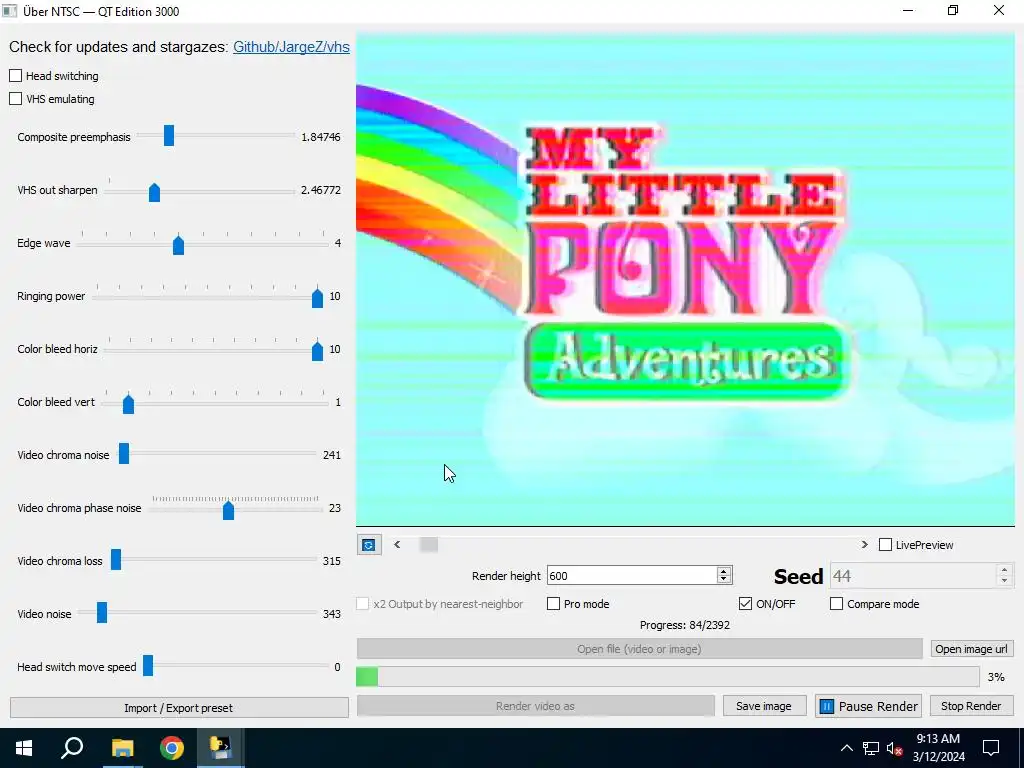Open File Explorer from taskbar
Image resolution: width=1024 pixels, height=768 pixels.
[122, 748]
